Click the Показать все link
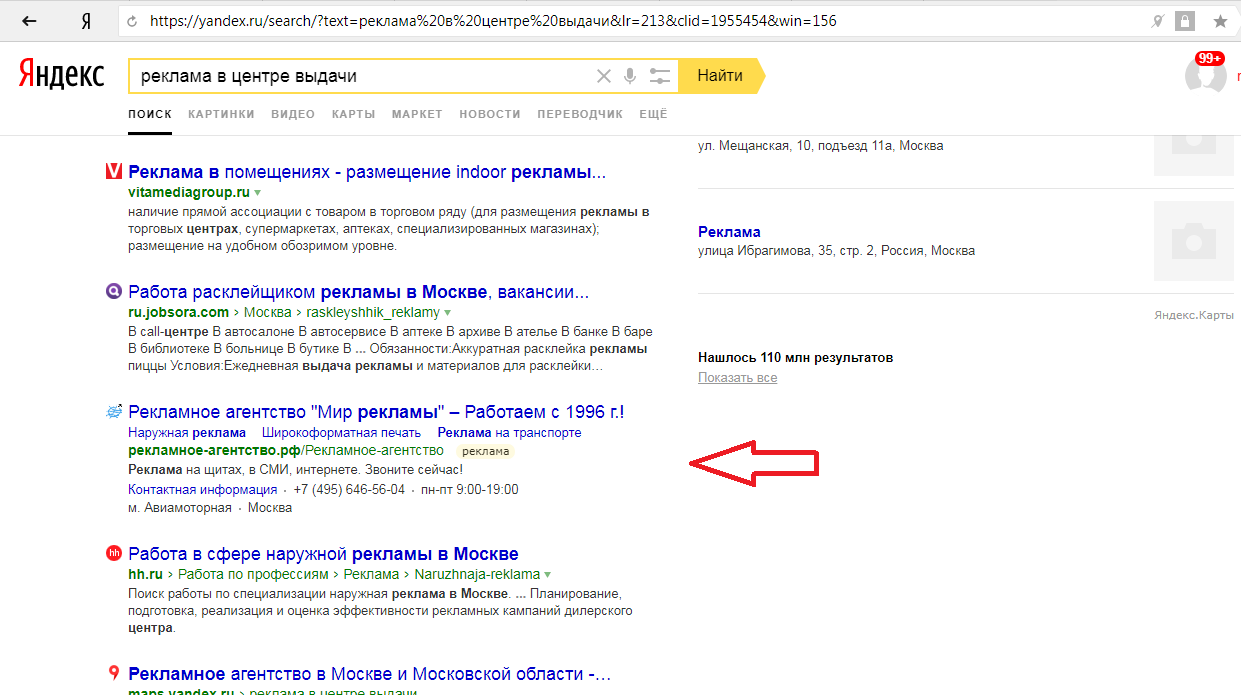The width and height of the screenshot is (1241, 695). [737, 378]
